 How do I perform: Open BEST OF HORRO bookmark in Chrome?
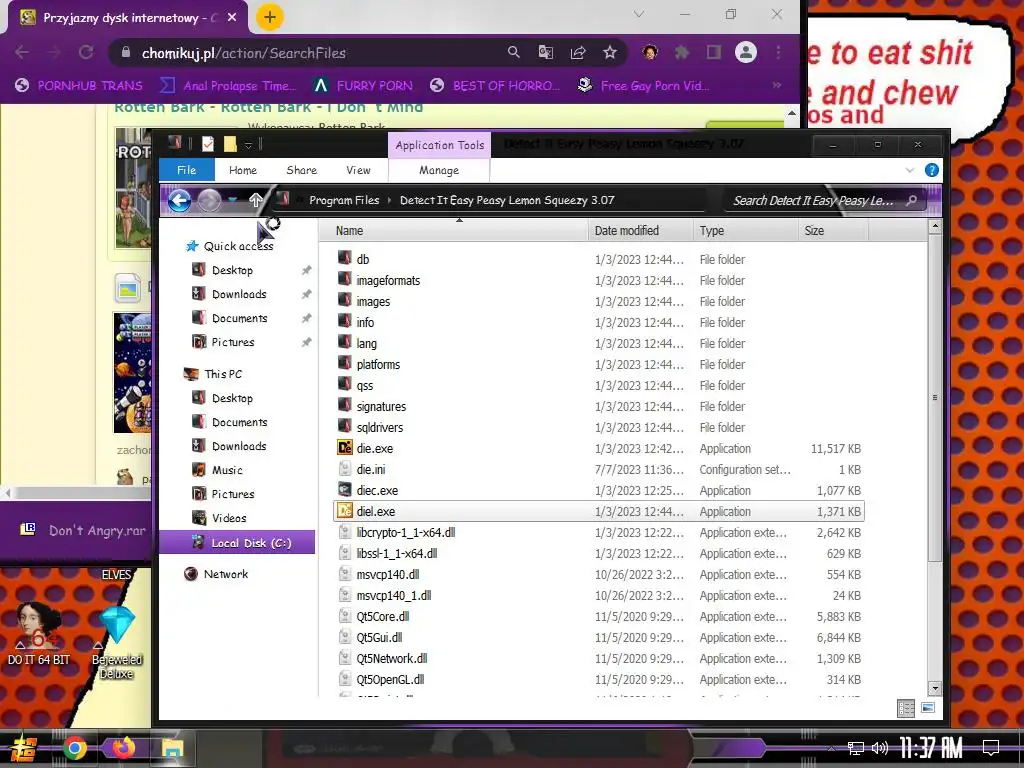click(496, 86)
